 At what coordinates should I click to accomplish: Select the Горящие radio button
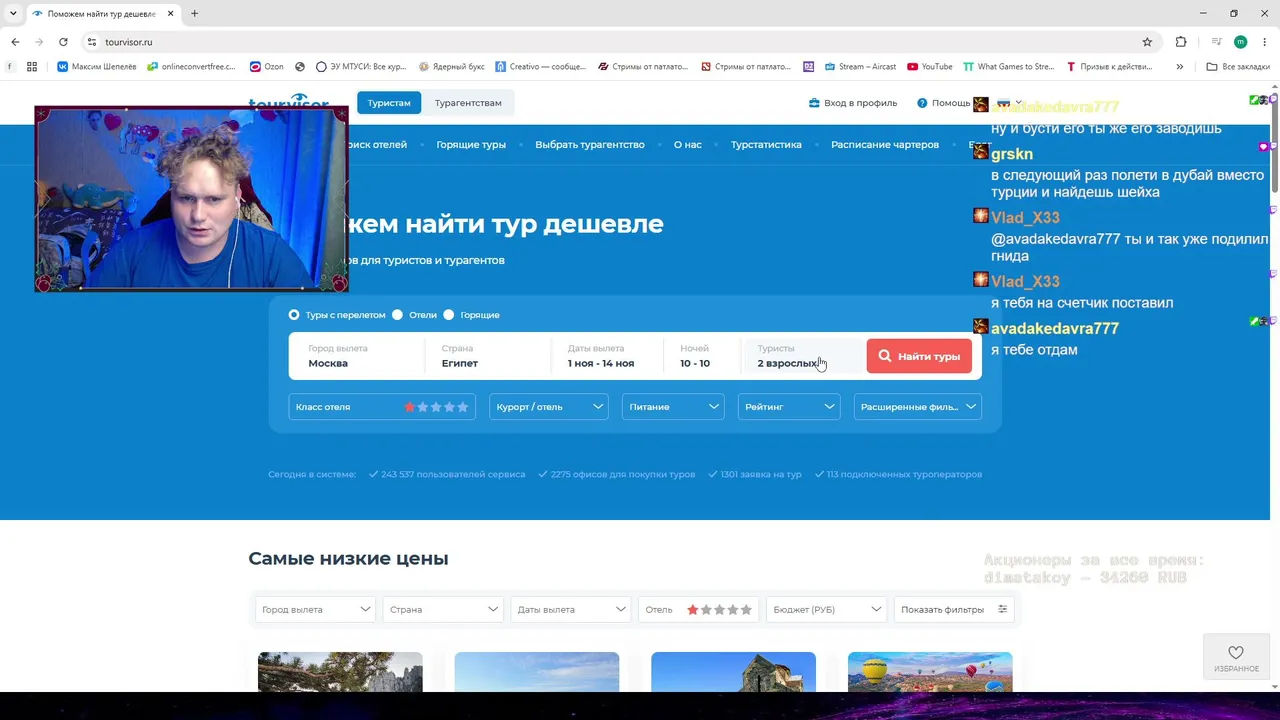click(448, 315)
